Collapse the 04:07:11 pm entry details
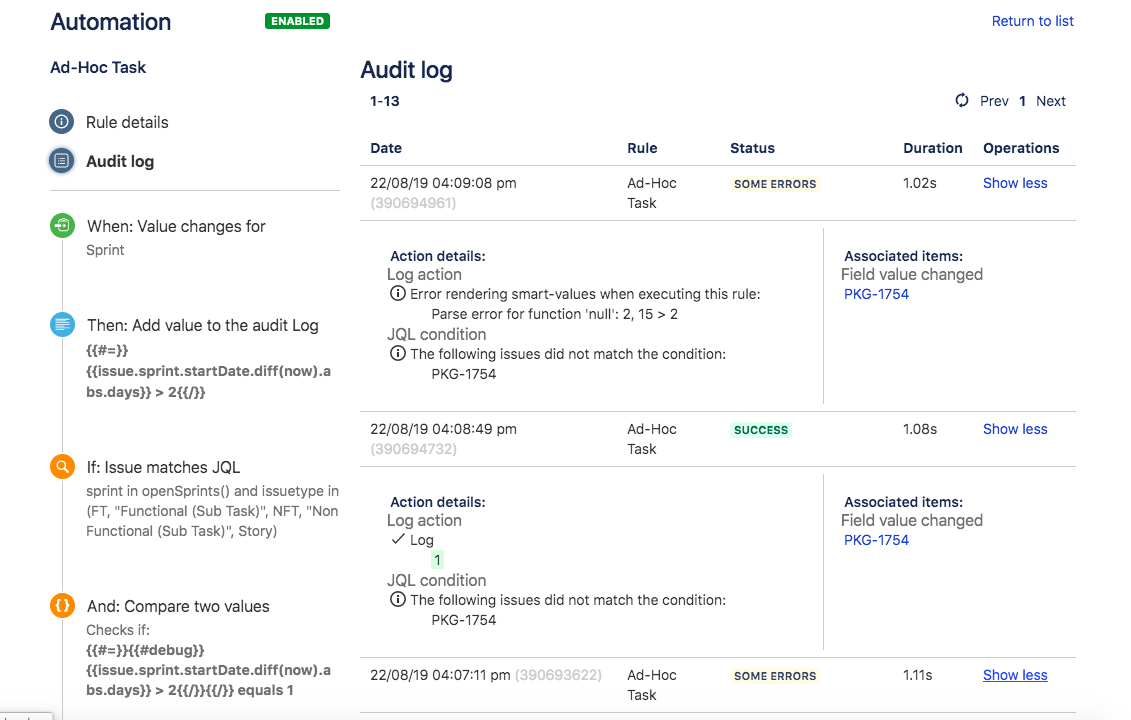Image resolution: width=1131 pixels, height=720 pixels. click(1015, 675)
